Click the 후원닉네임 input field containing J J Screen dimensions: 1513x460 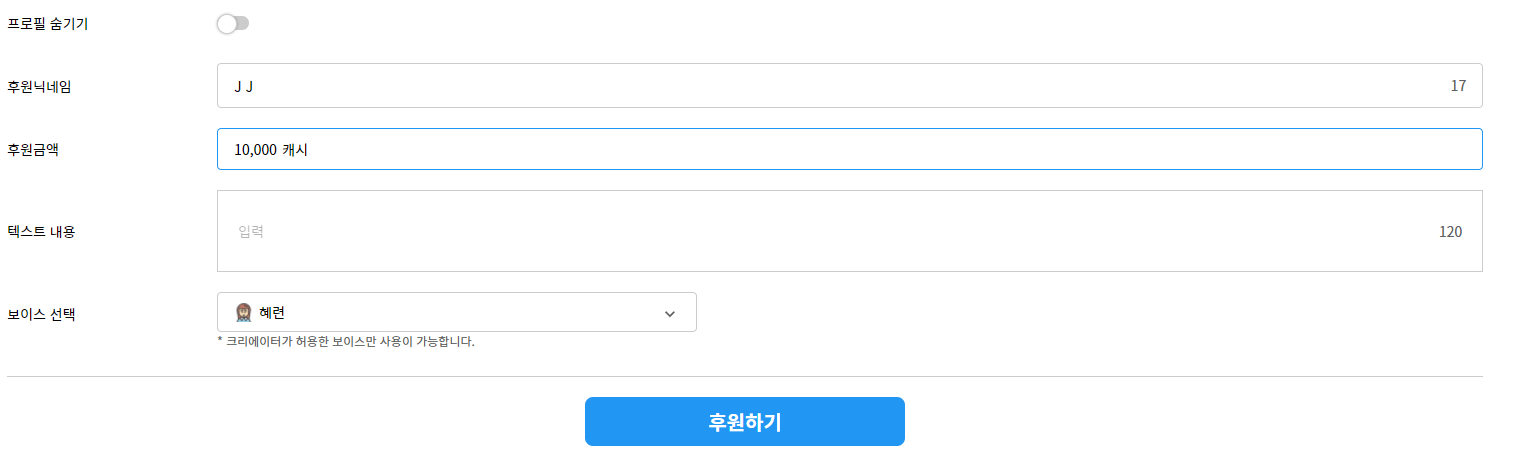[x=849, y=86]
